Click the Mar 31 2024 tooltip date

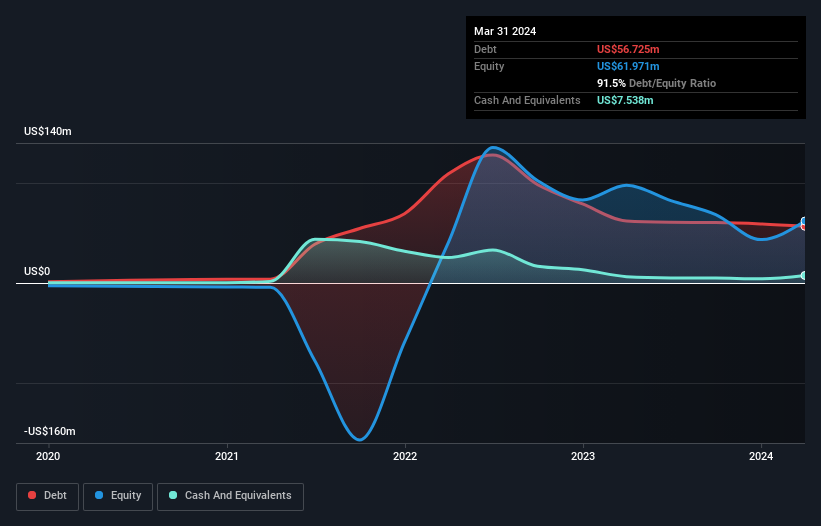[x=505, y=31]
